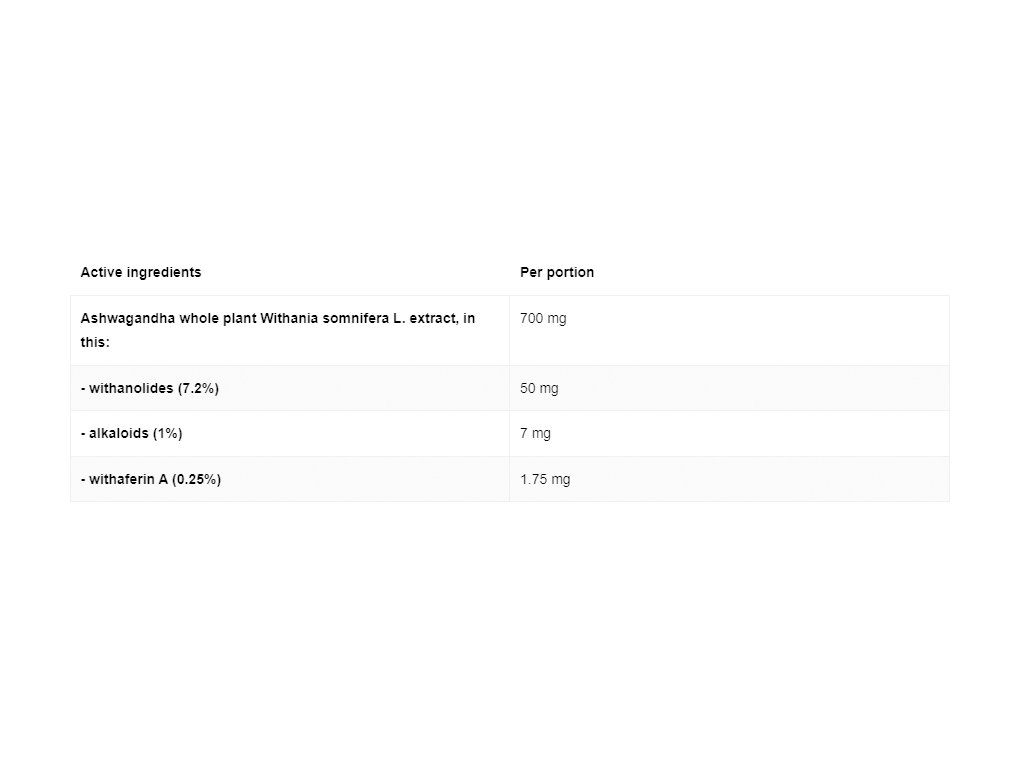Screen dimensions: 1024x768
Task: Click the word "withanolides" in second row
Action: tap(131, 388)
